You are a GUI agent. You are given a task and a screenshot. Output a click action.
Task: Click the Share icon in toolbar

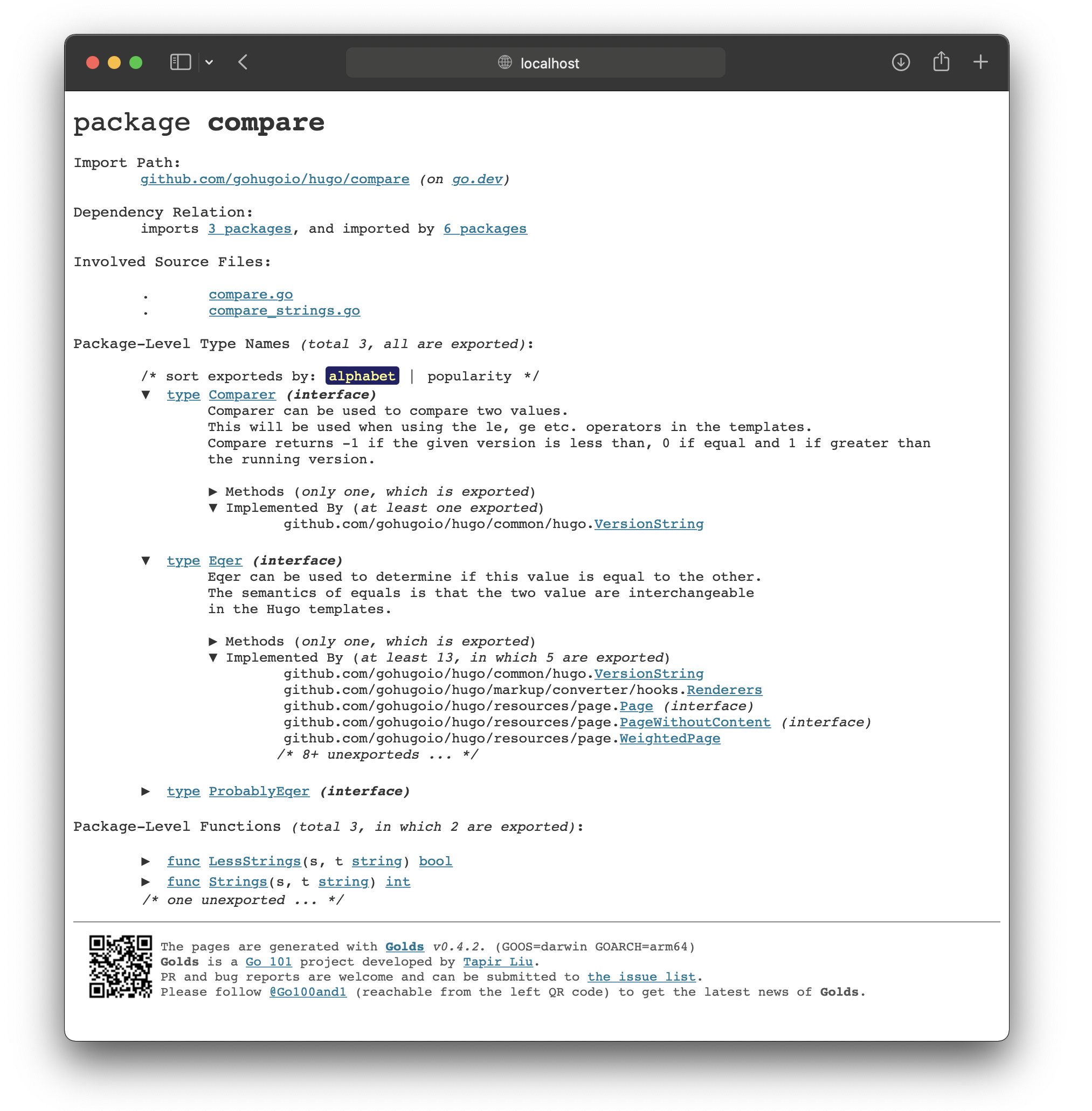pyautogui.click(x=941, y=63)
